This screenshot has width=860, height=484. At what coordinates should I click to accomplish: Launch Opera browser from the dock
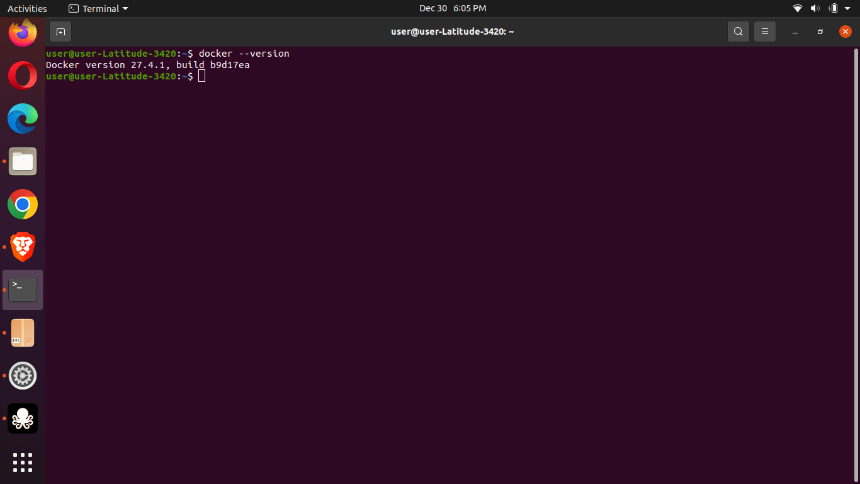coord(22,75)
